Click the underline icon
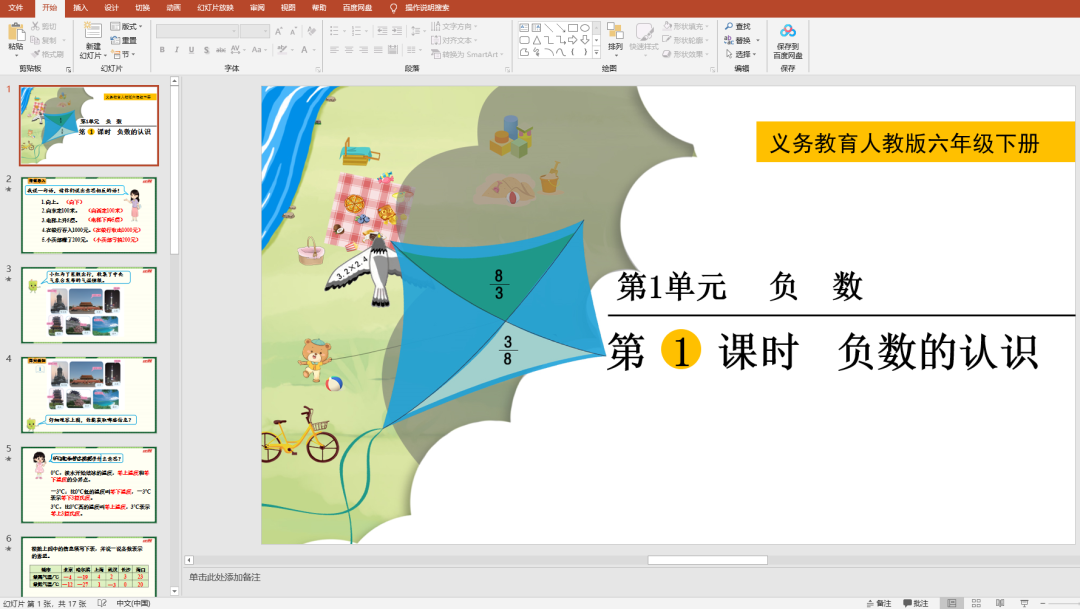This screenshot has width=1080, height=609. [x=191, y=49]
